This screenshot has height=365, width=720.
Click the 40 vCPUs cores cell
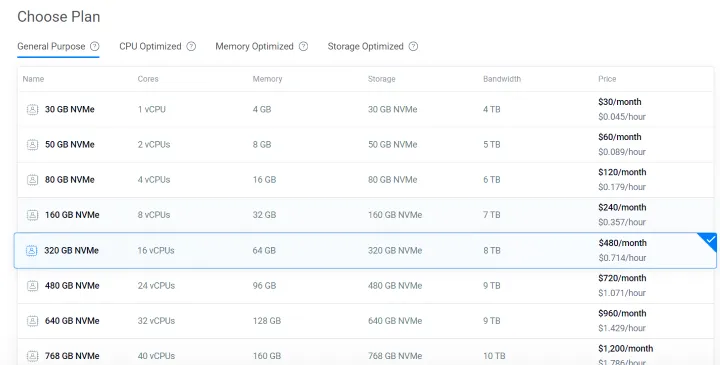(156, 356)
